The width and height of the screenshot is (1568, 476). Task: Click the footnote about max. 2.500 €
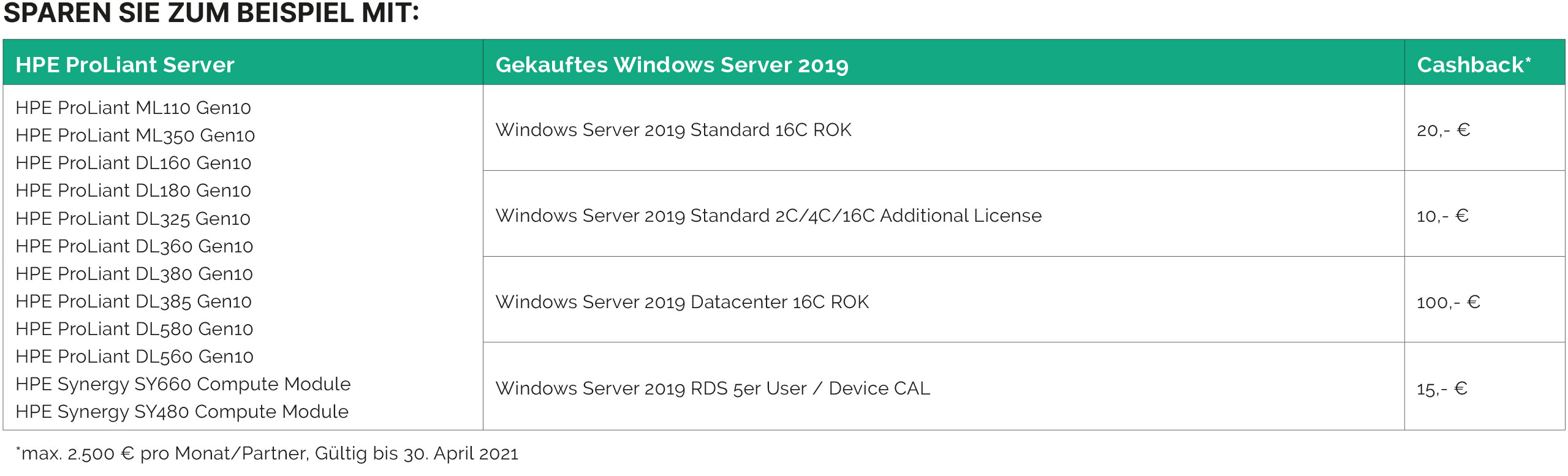coord(267,454)
